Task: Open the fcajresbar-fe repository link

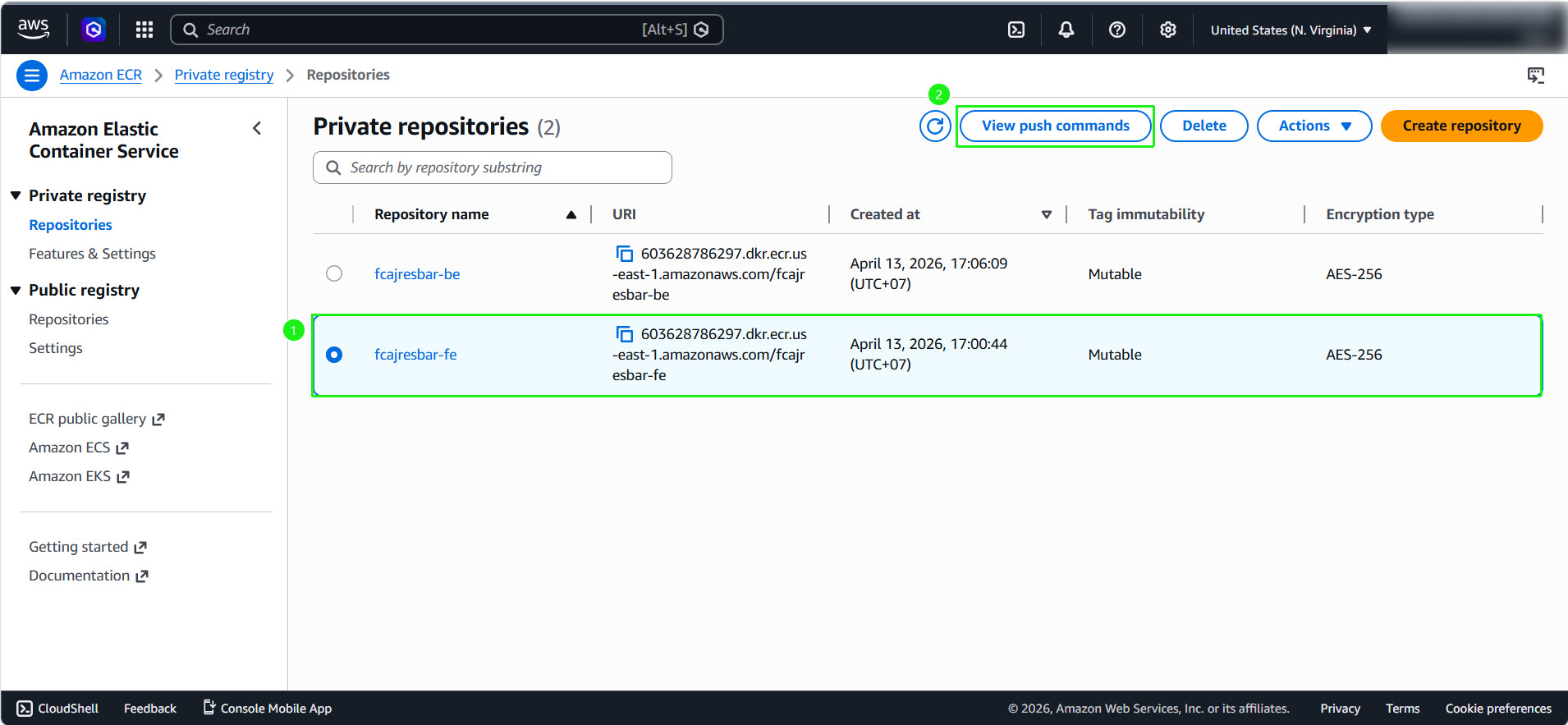Action: pos(415,355)
